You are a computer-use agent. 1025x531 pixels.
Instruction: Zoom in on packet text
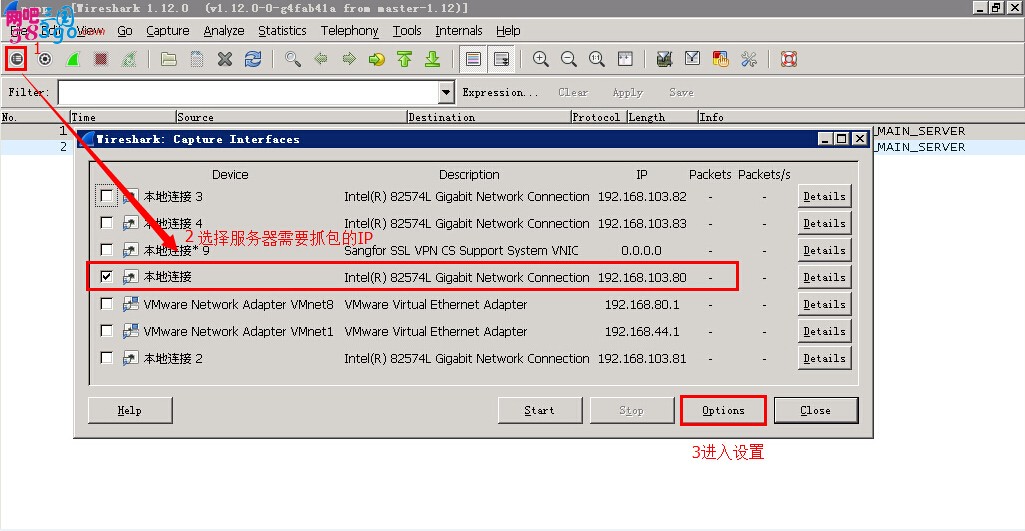coord(541,60)
